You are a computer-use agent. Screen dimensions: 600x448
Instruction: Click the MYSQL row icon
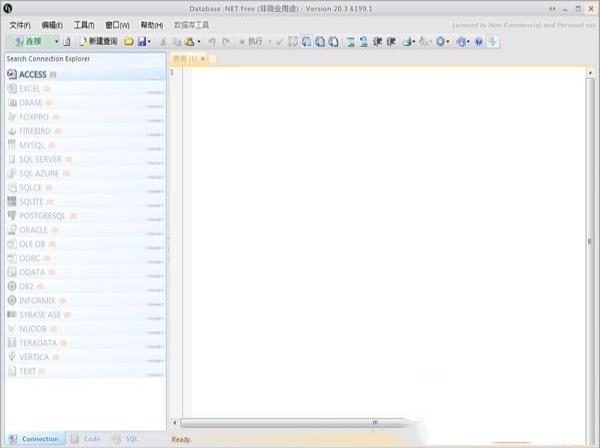12,145
